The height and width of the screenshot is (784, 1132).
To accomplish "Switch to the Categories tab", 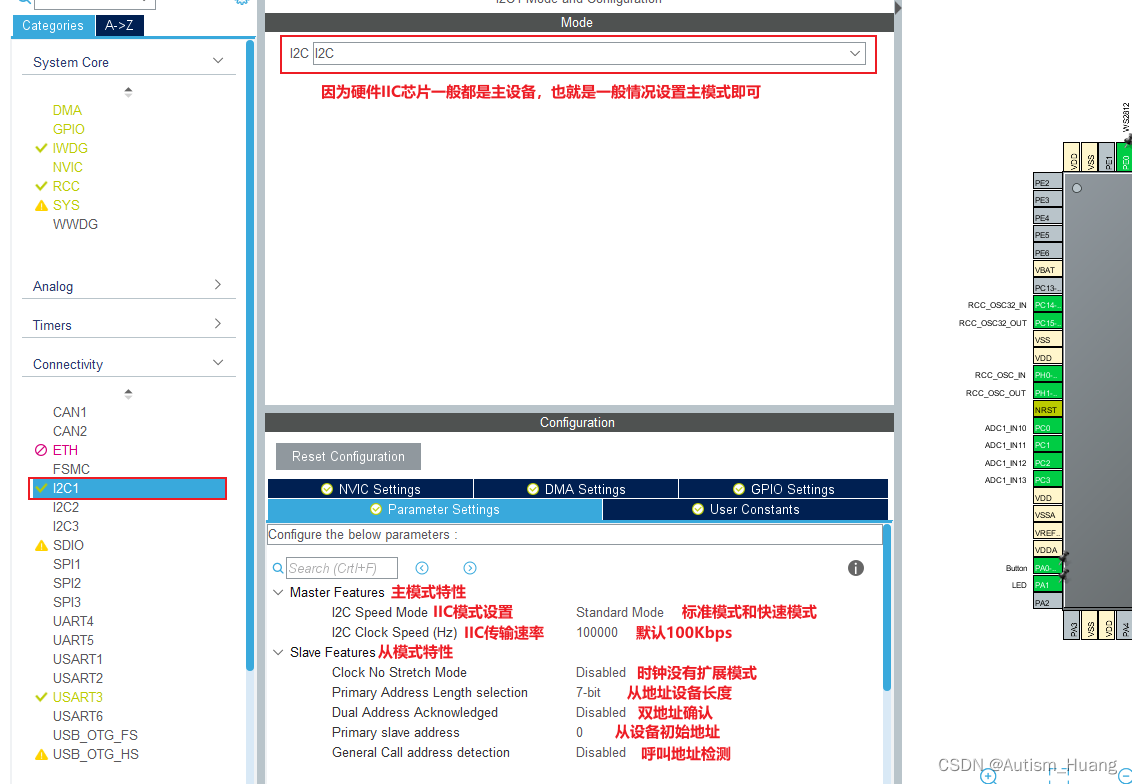I will tap(53, 25).
